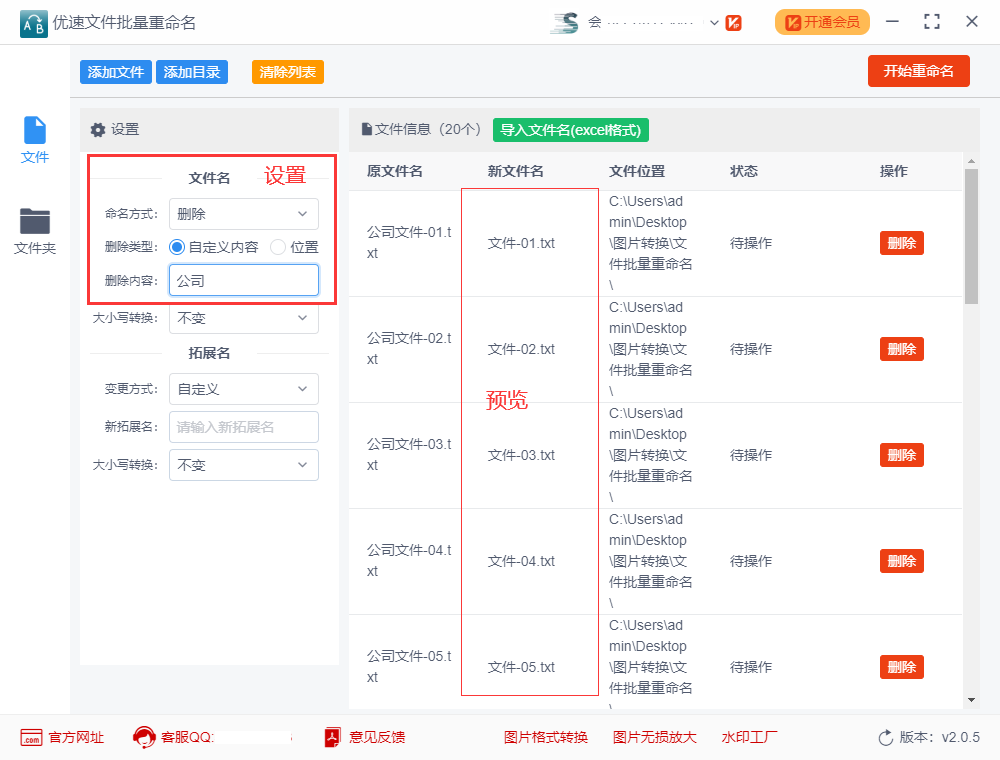This screenshot has height=760, width=1000.
Task: Open the 命名方式 dropdown showing 删除
Action: pyautogui.click(x=243, y=213)
